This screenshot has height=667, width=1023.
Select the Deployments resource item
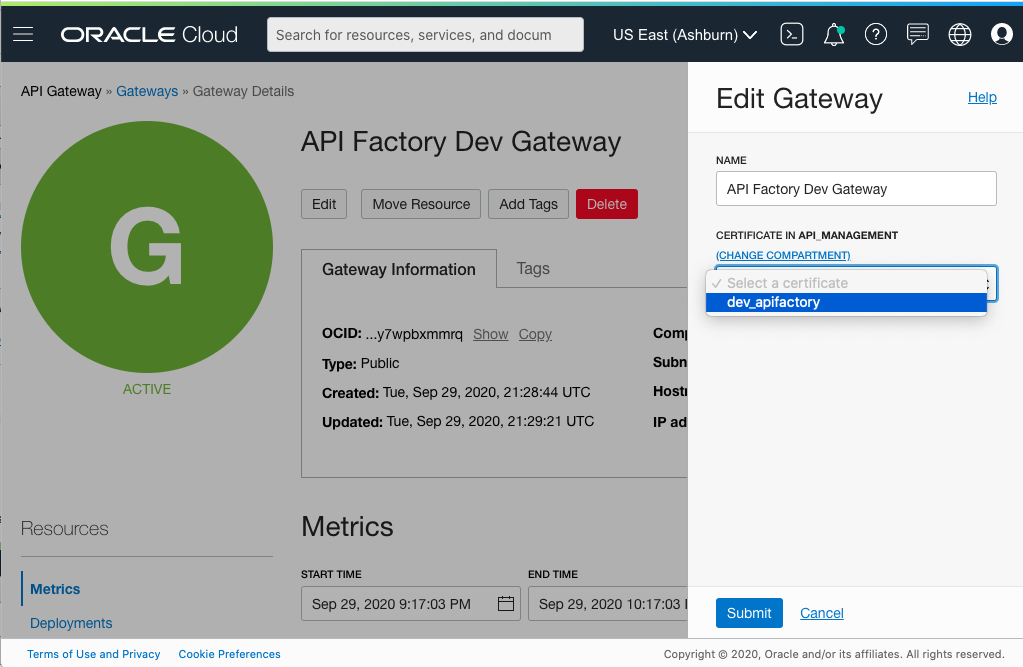pyautogui.click(x=70, y=623)
